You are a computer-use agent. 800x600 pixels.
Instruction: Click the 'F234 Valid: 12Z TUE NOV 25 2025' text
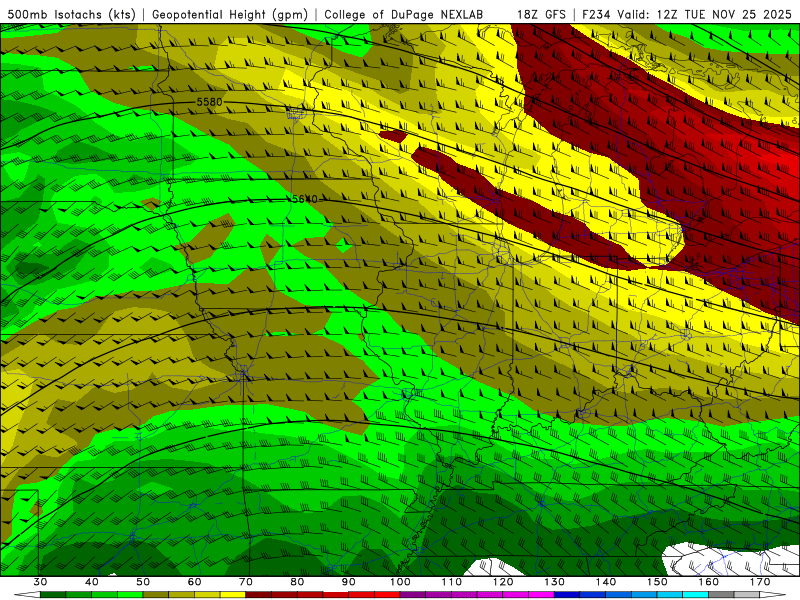(x=687, y=14)
